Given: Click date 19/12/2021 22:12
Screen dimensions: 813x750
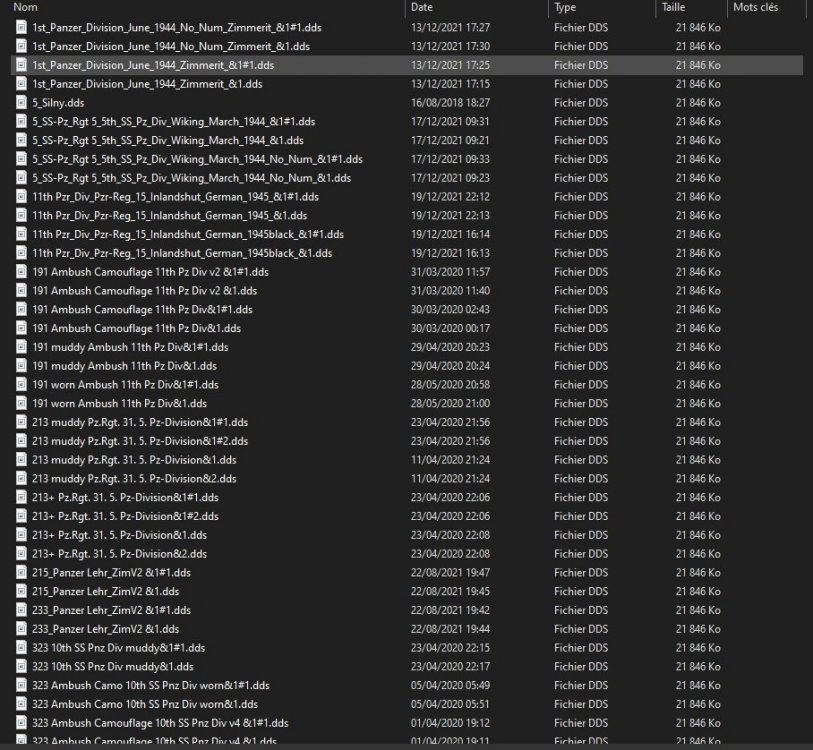Looking at the screenshot, I should point(450,197).
